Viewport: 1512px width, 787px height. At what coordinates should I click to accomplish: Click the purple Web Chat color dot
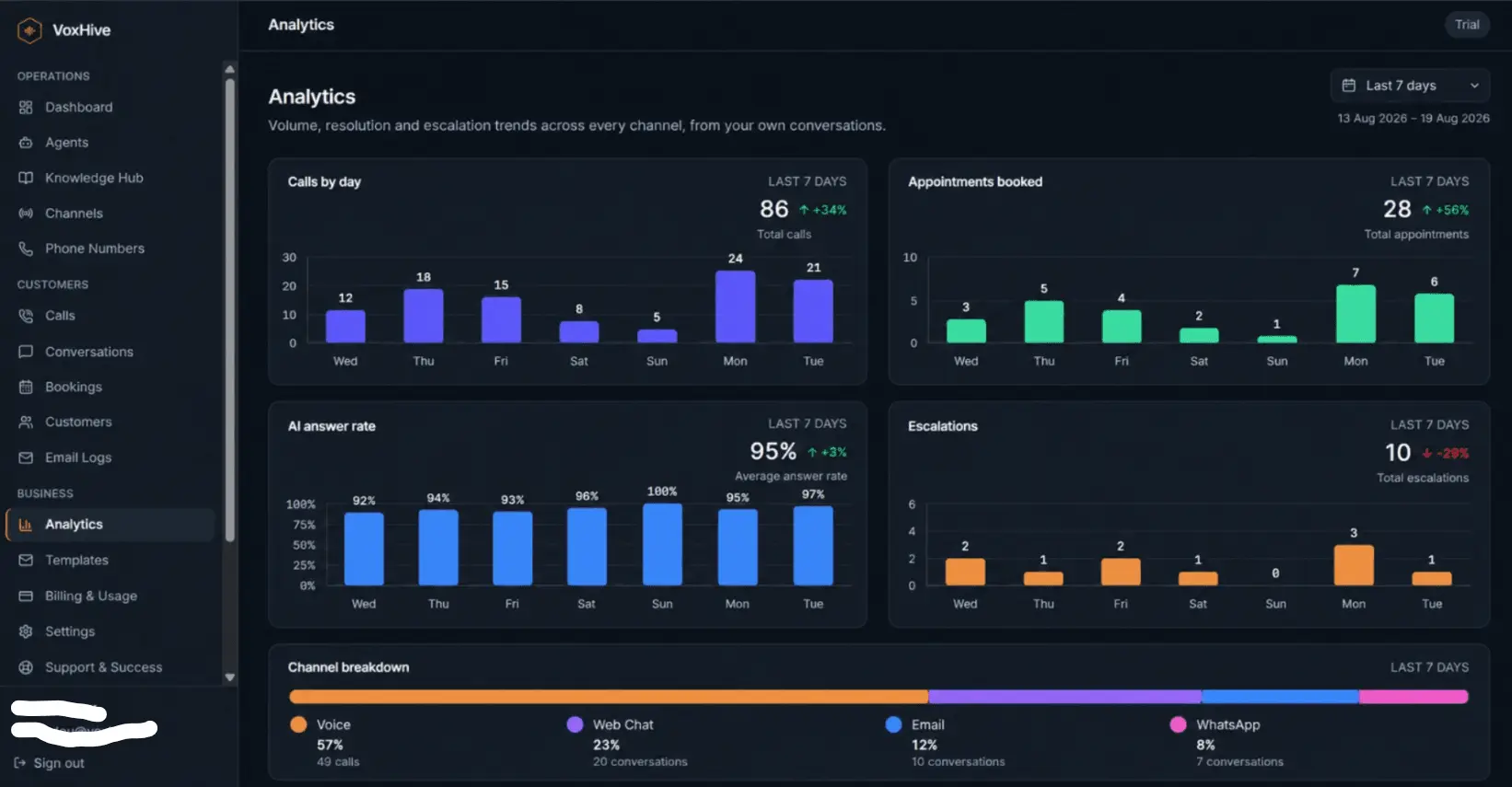(x=575, y=724)
